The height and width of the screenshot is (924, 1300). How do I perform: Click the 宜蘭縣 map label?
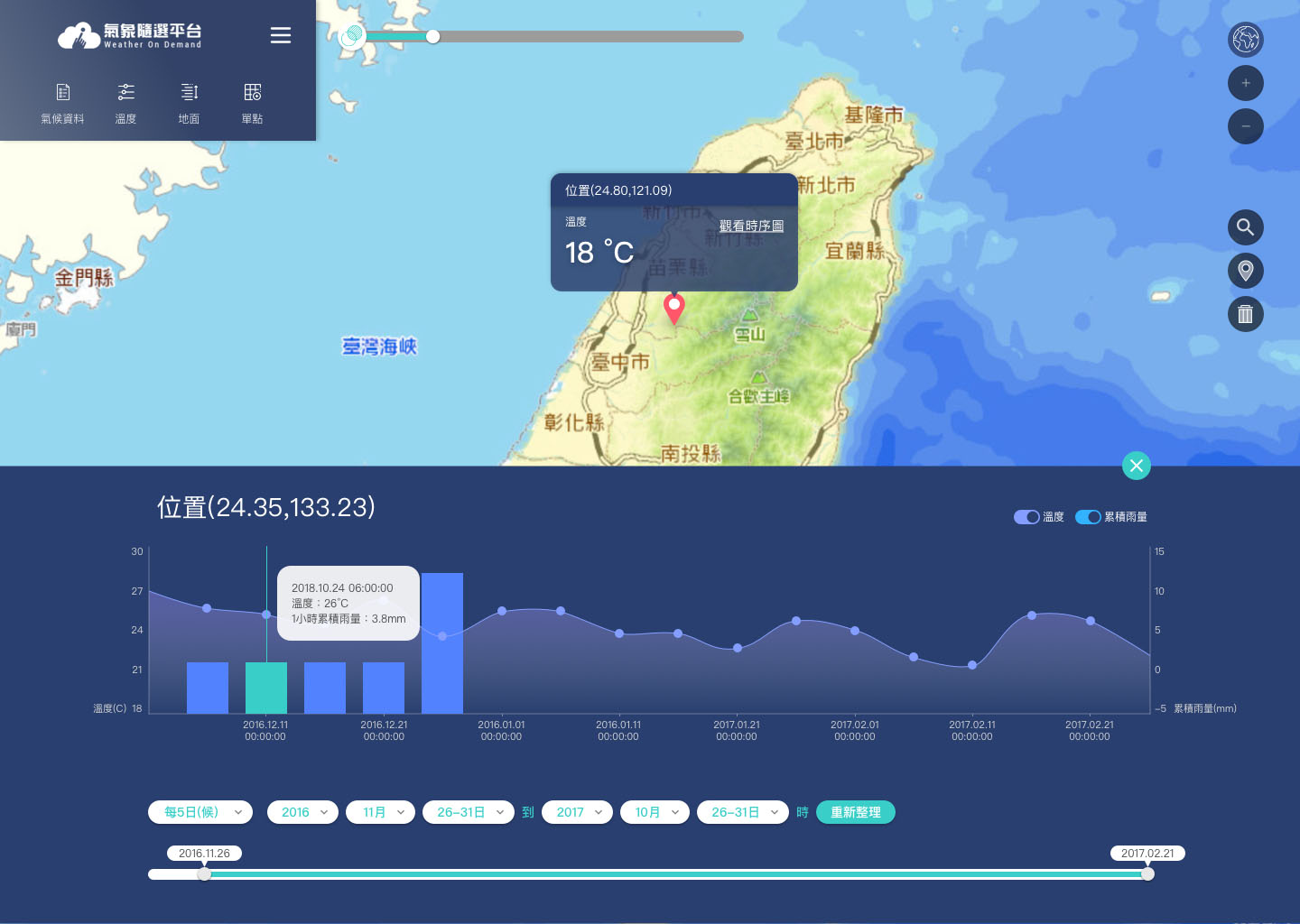[x=855, y=250]
